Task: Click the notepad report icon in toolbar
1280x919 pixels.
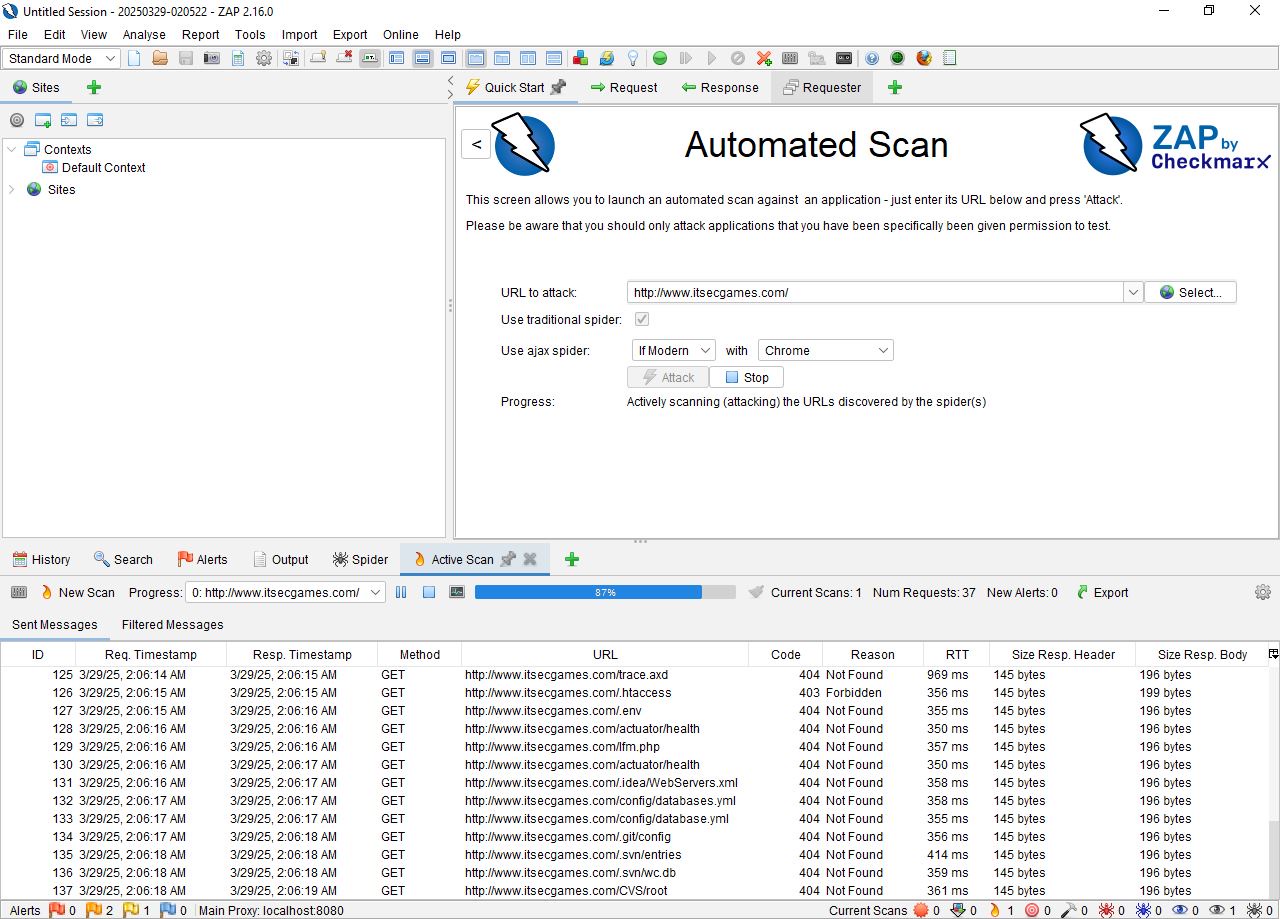Action: point(950,58)
